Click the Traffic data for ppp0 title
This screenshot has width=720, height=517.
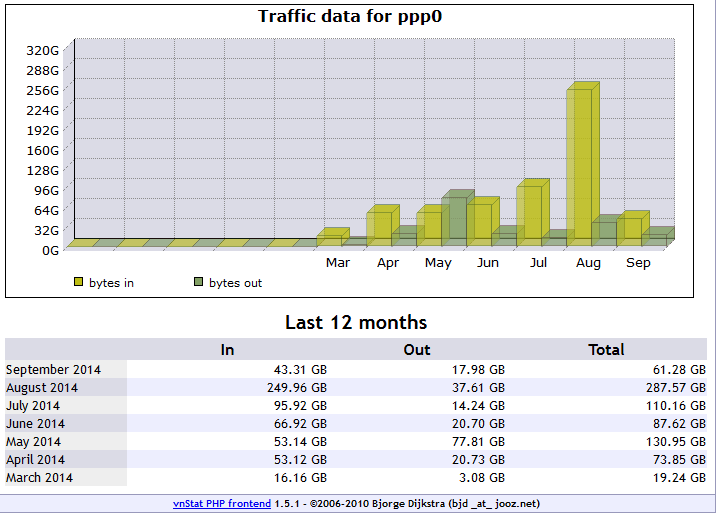(349, 16)
